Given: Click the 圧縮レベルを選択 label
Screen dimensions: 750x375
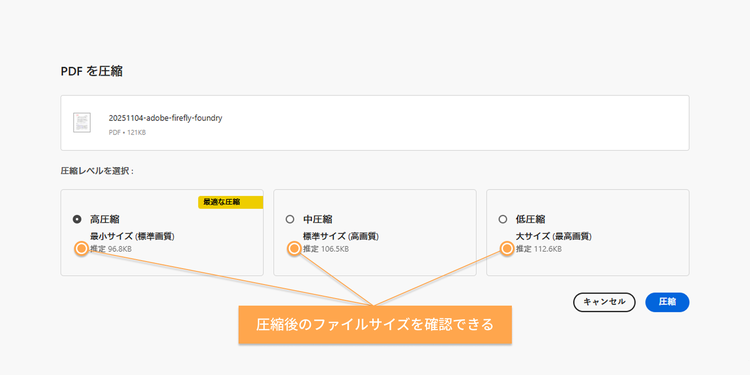Looking at the screenshot, I should click(x=97, y=171).
